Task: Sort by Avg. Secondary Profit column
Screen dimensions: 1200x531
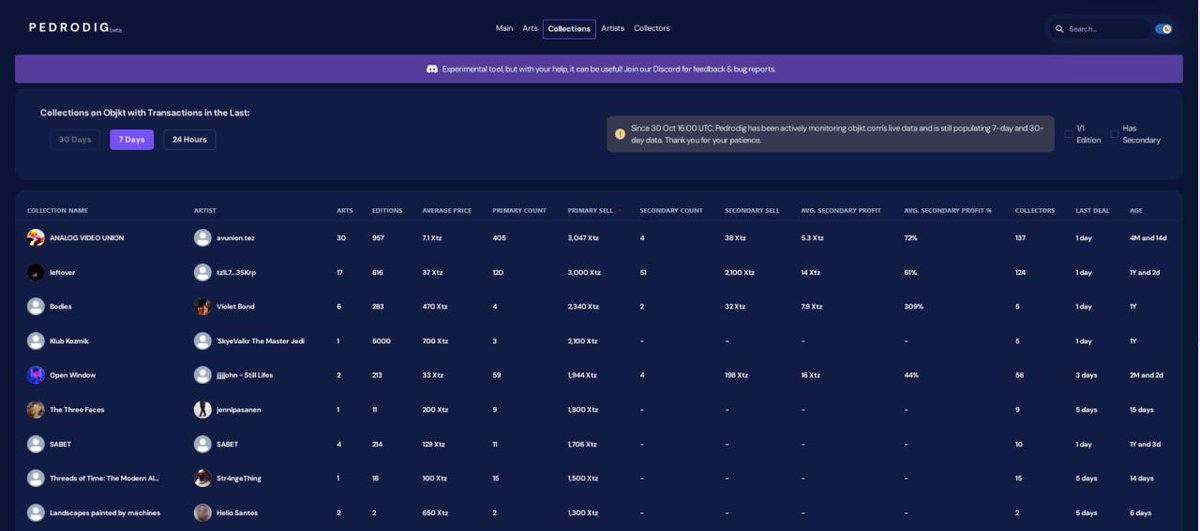Action: pyautogui.click(x=842, y=210)
